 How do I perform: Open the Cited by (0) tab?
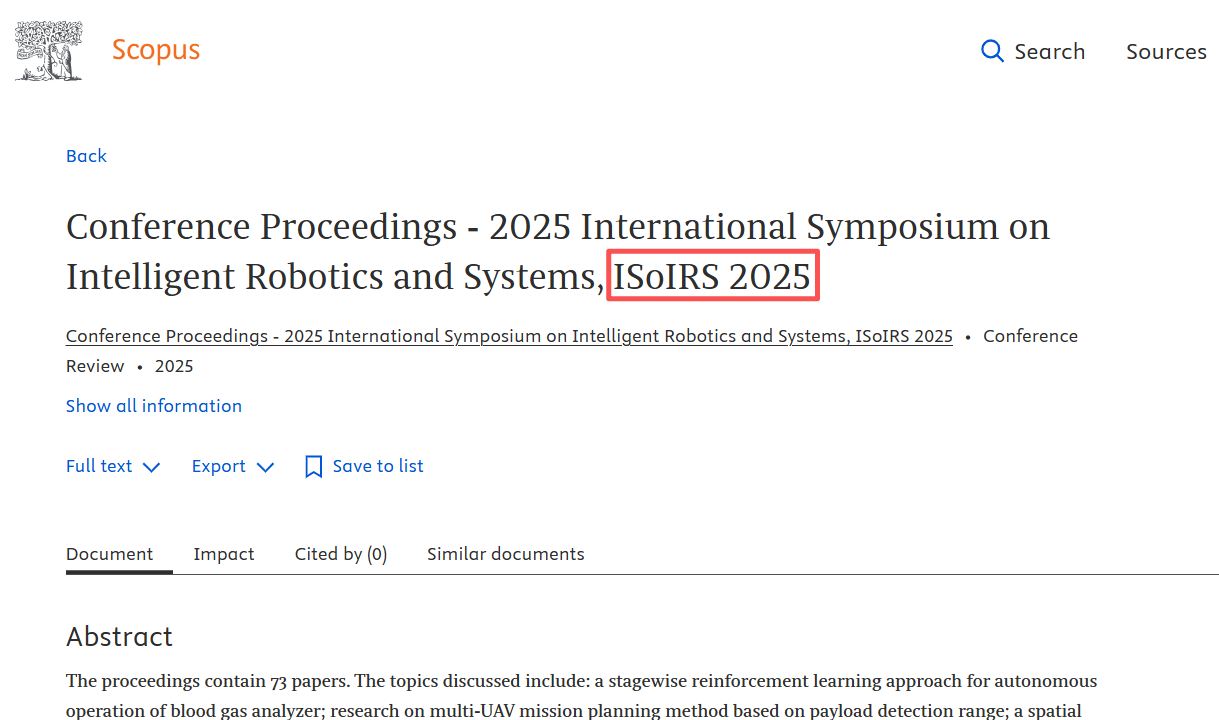[x=341, y=554]
